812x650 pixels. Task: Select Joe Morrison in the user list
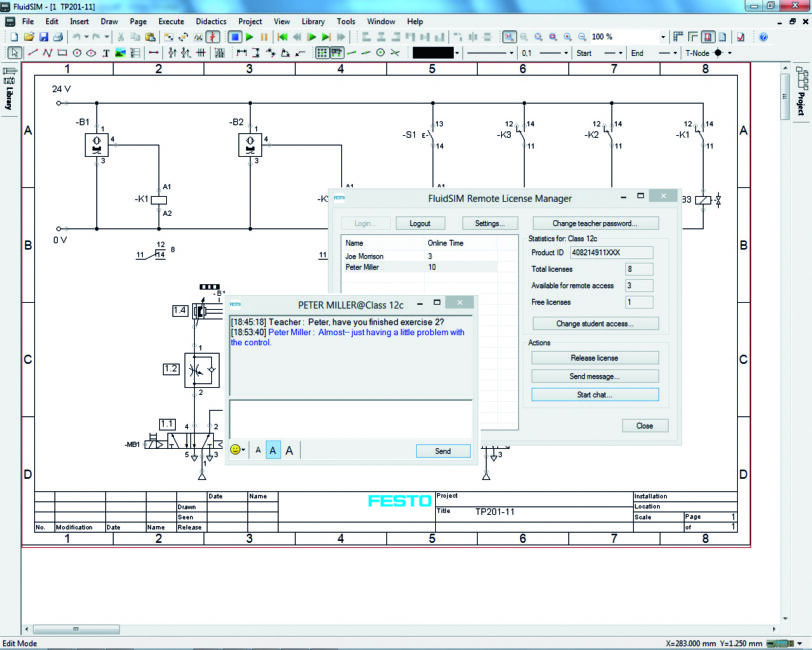(x=419, y=256)
